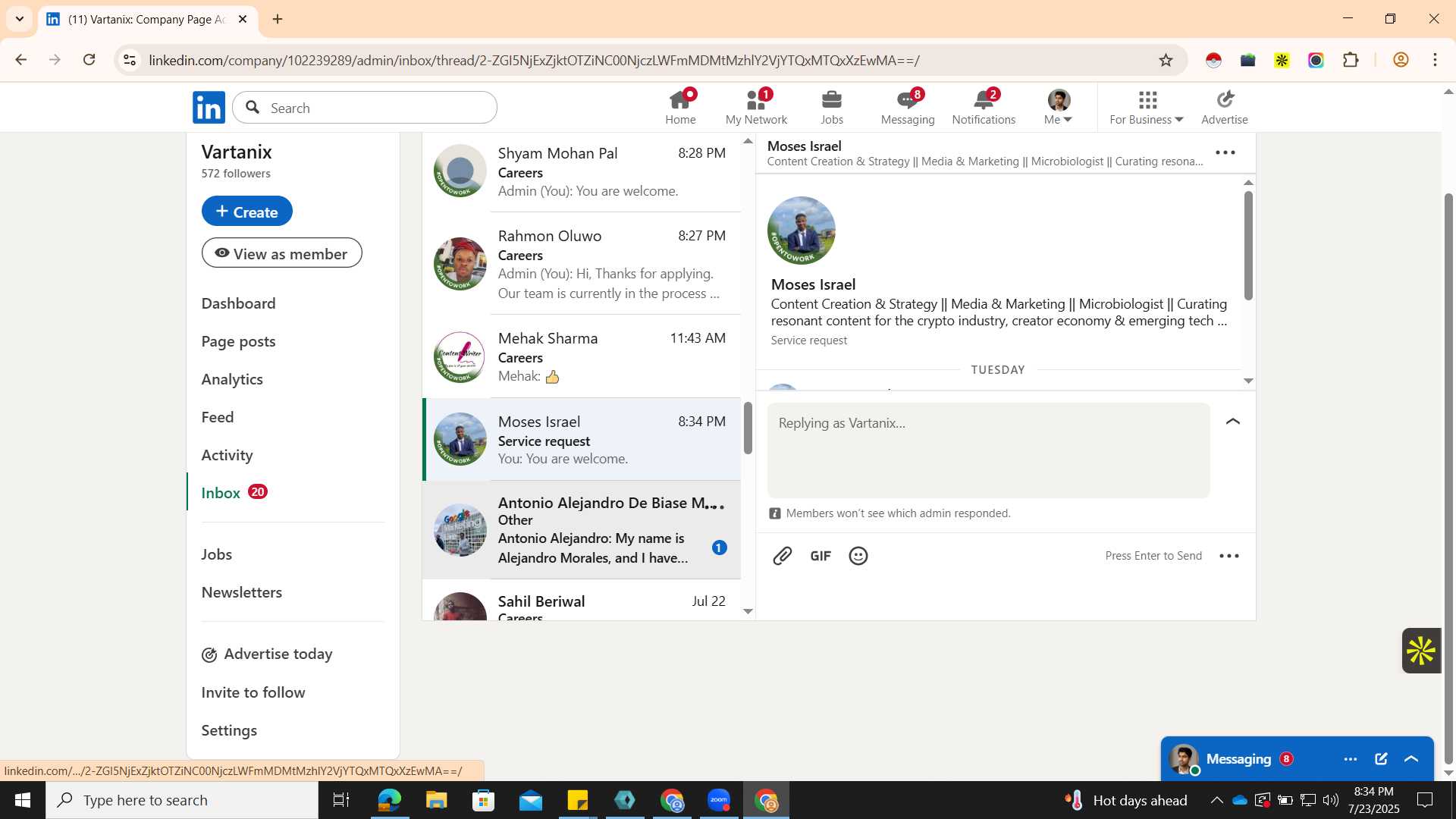
Task: Click the LinkedIn search field
Action: [x=365, y=108]
